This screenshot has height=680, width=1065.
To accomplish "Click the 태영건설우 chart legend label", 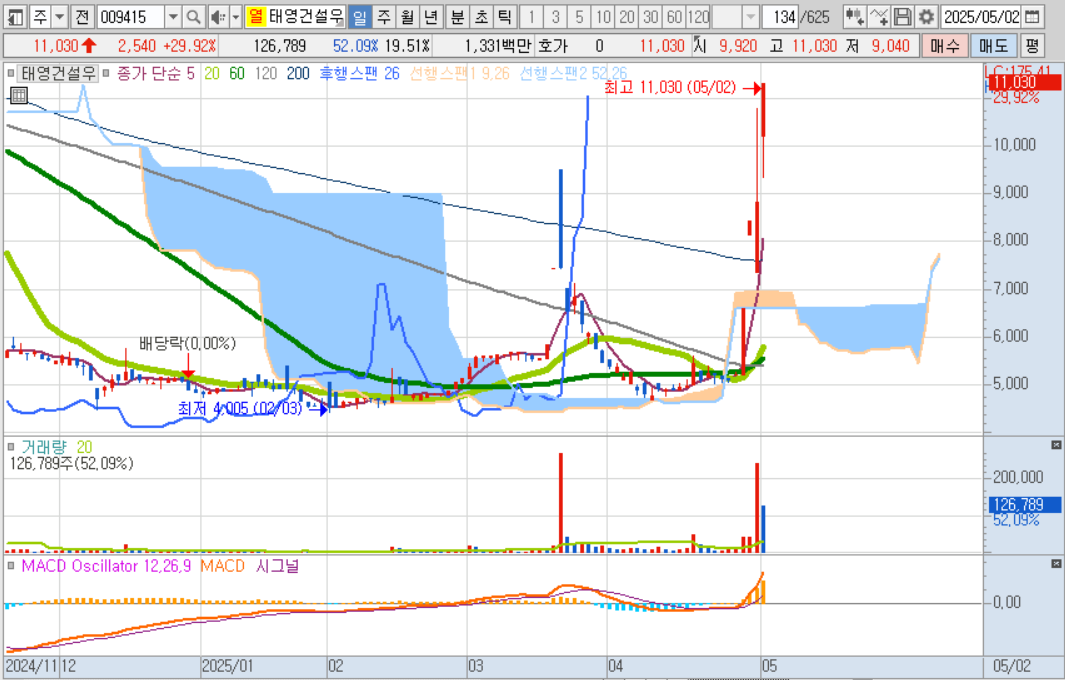I will click(x=58, y=73).
